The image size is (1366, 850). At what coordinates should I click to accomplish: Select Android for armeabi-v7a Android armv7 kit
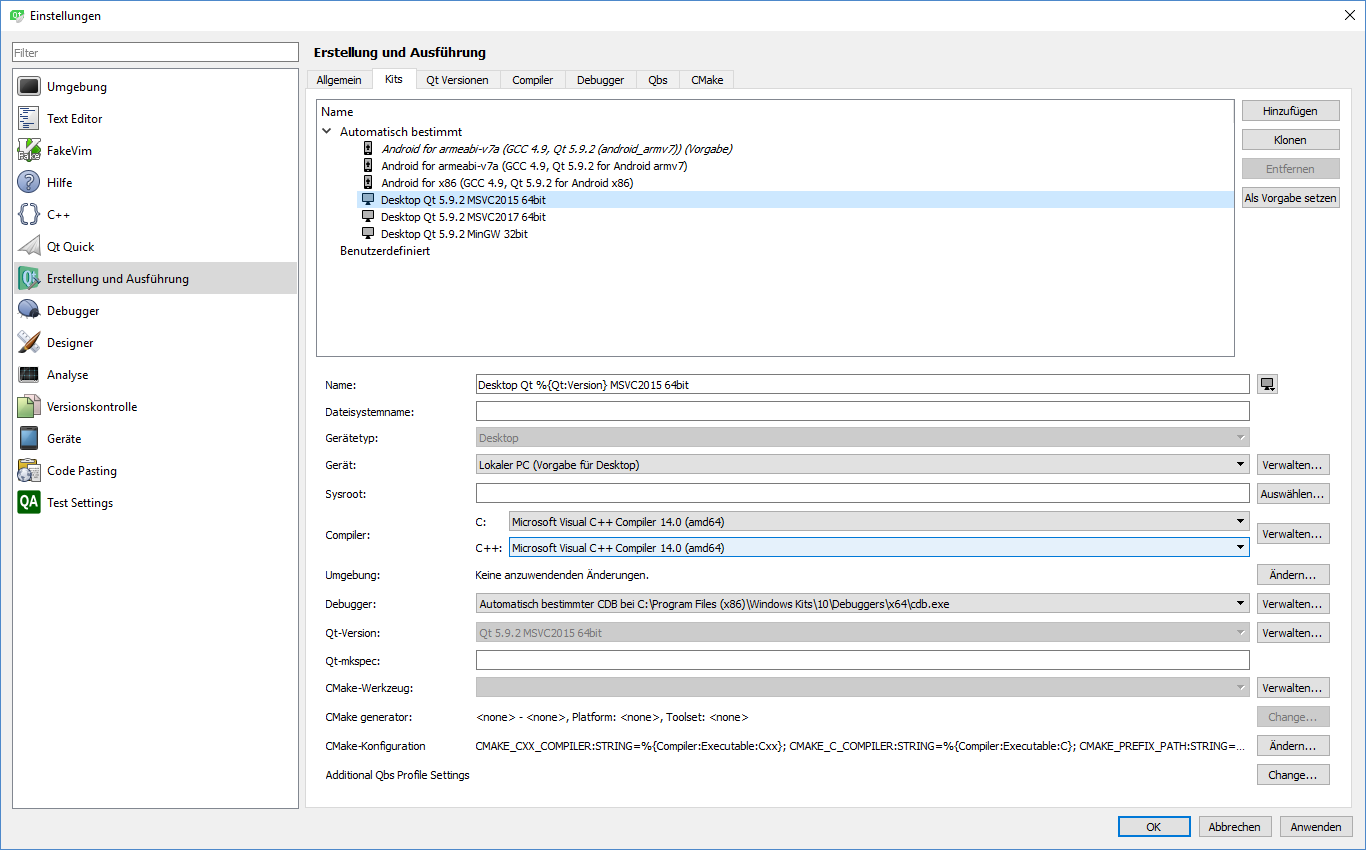coord(534,166)
